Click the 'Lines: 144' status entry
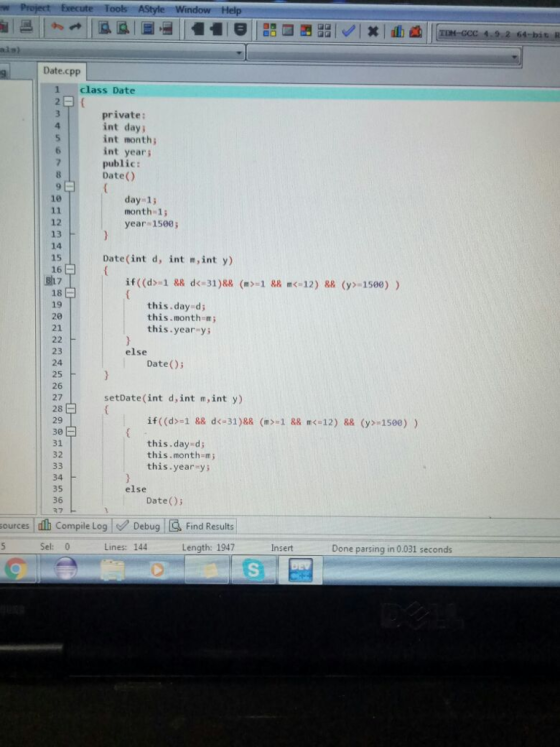The height and width of the screenshot is (747, 560). 126,547
